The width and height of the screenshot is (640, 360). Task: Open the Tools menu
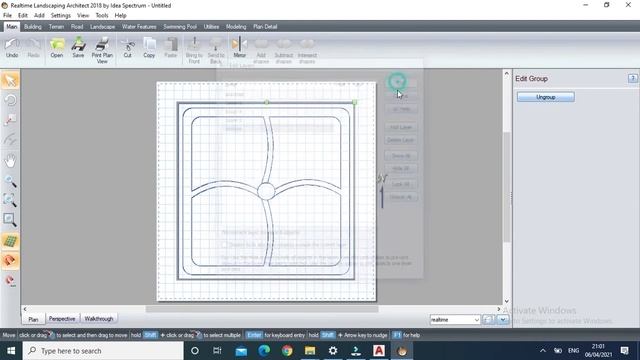(x=102, y=16)
